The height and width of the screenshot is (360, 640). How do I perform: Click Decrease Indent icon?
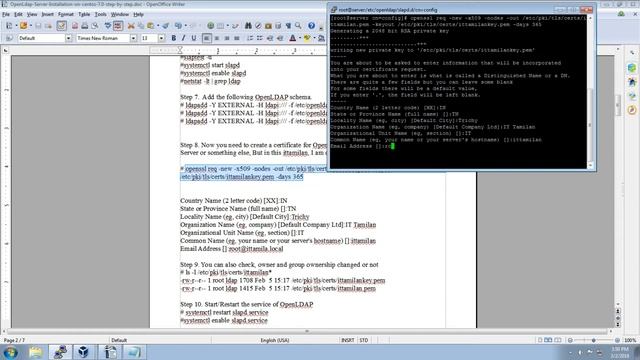pos(270,38)
